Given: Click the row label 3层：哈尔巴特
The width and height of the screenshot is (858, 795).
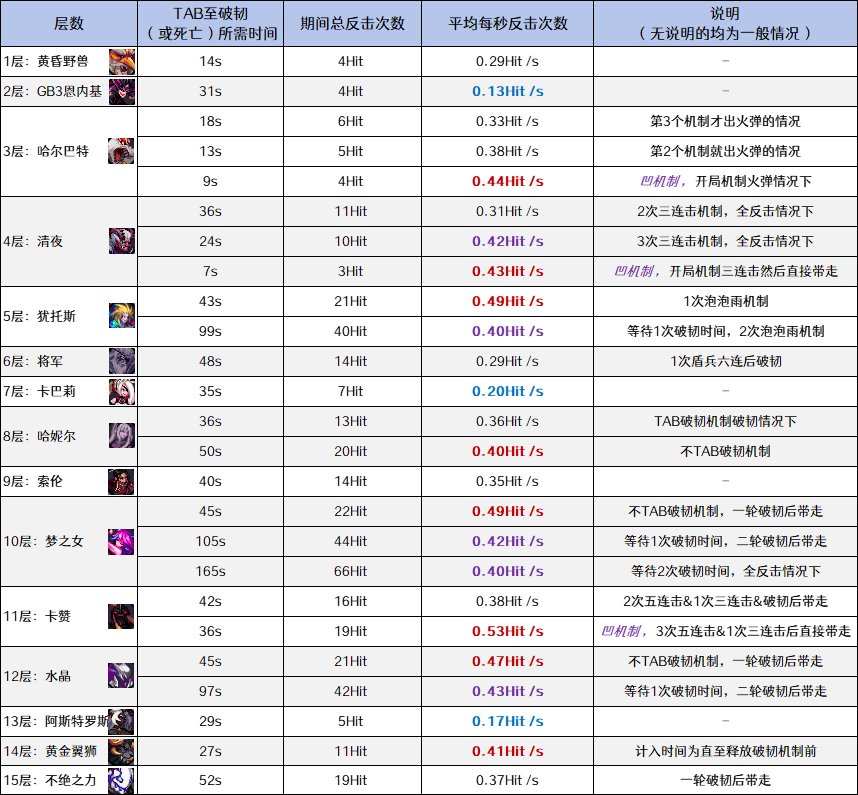Looking at the screenshot, I should (46, 152).
